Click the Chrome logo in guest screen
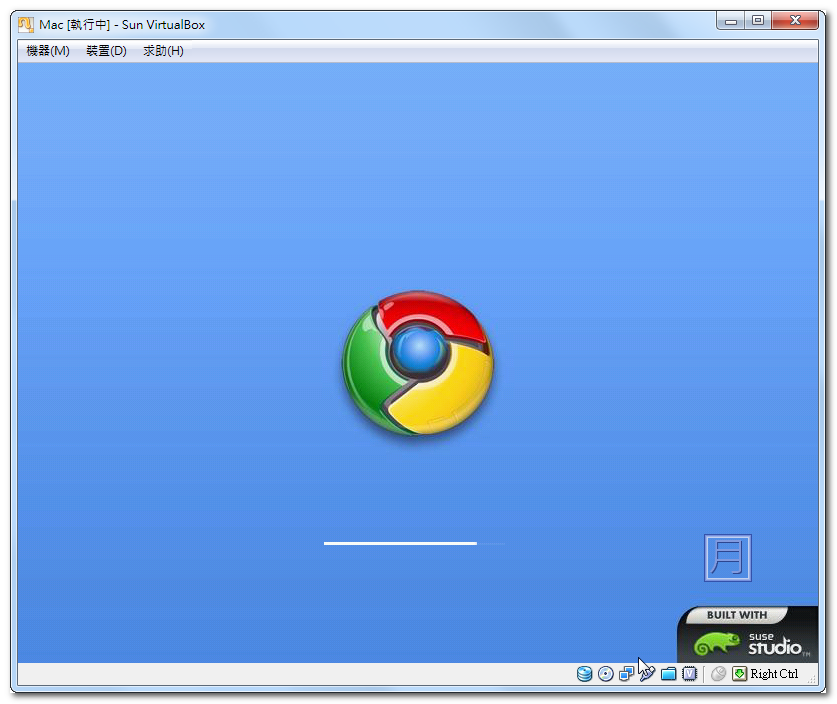The height and width of the screenshot is (704, 837). point(418,363)
